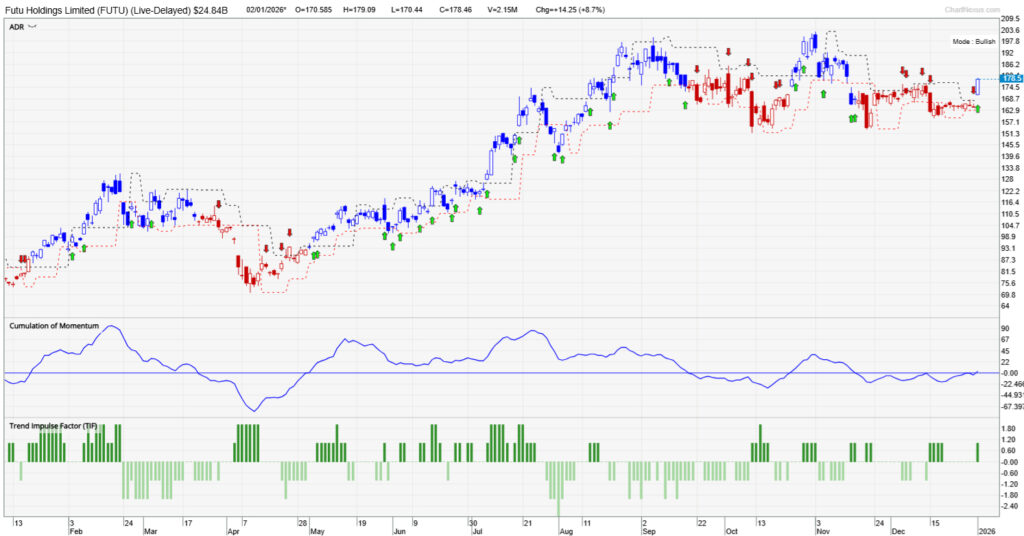Click the Nov marker on time axis
Image resolution: width=1024 pixels, height=536 pixels.
point(822,533)
